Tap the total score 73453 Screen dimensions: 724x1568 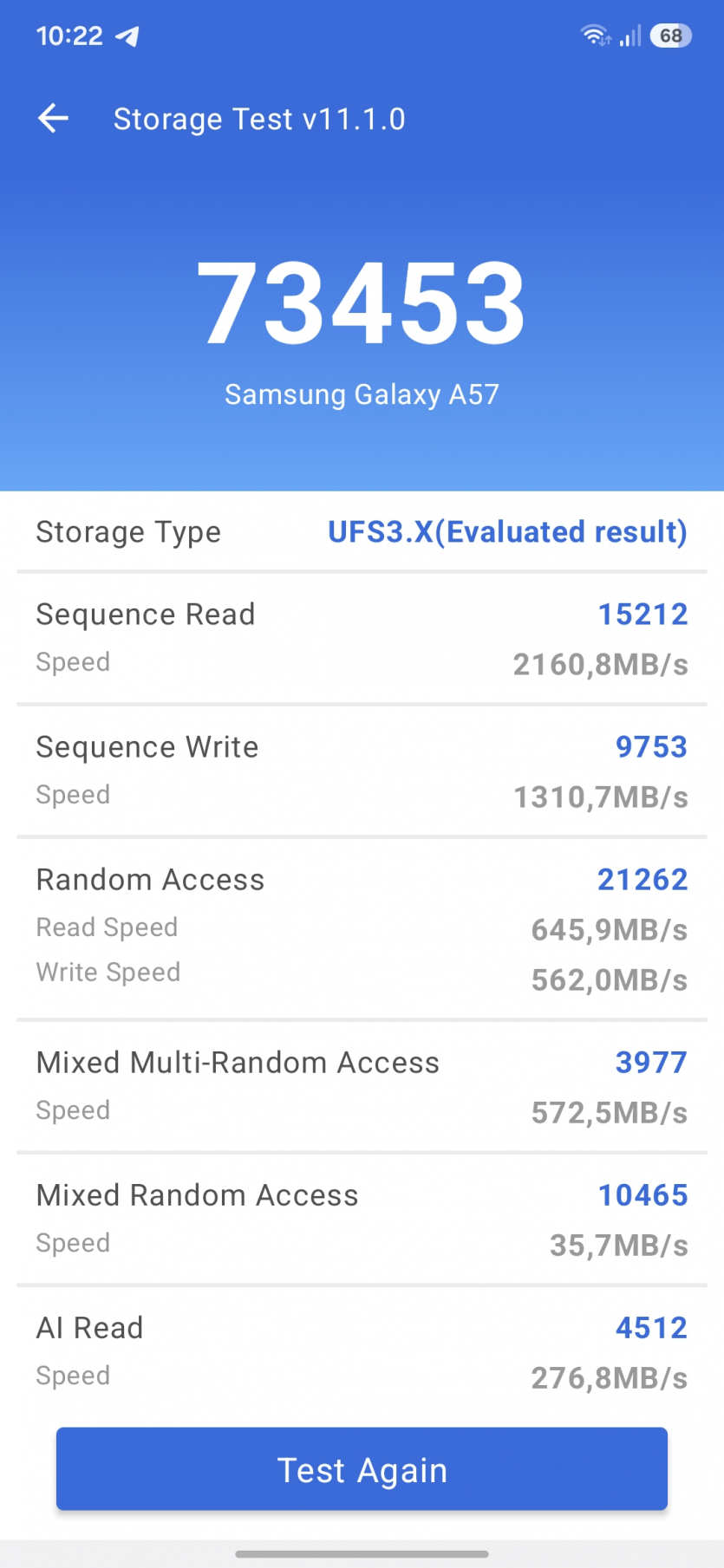pyautogui.click(x=362, y=303)
